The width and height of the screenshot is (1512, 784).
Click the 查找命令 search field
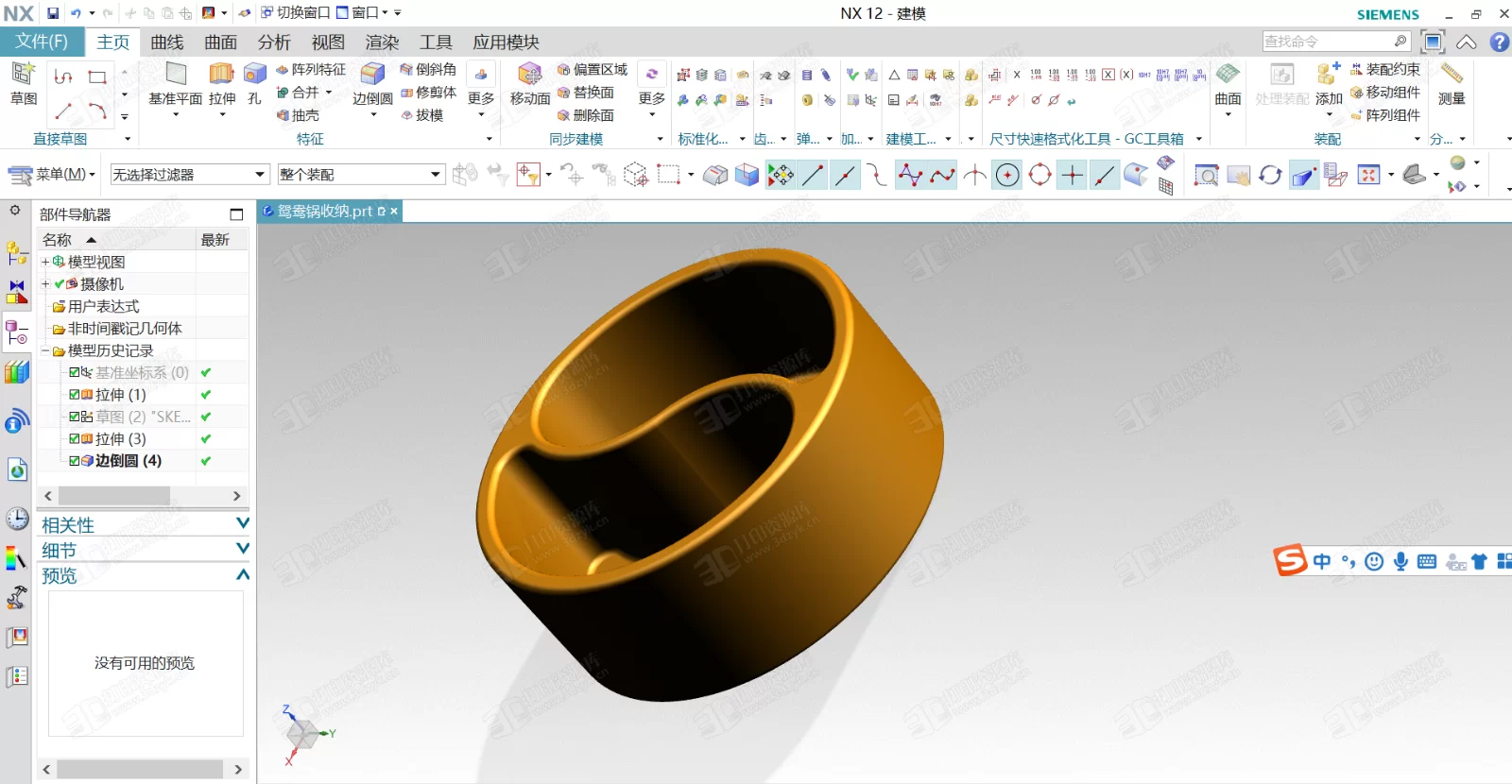coord(1336,42)
